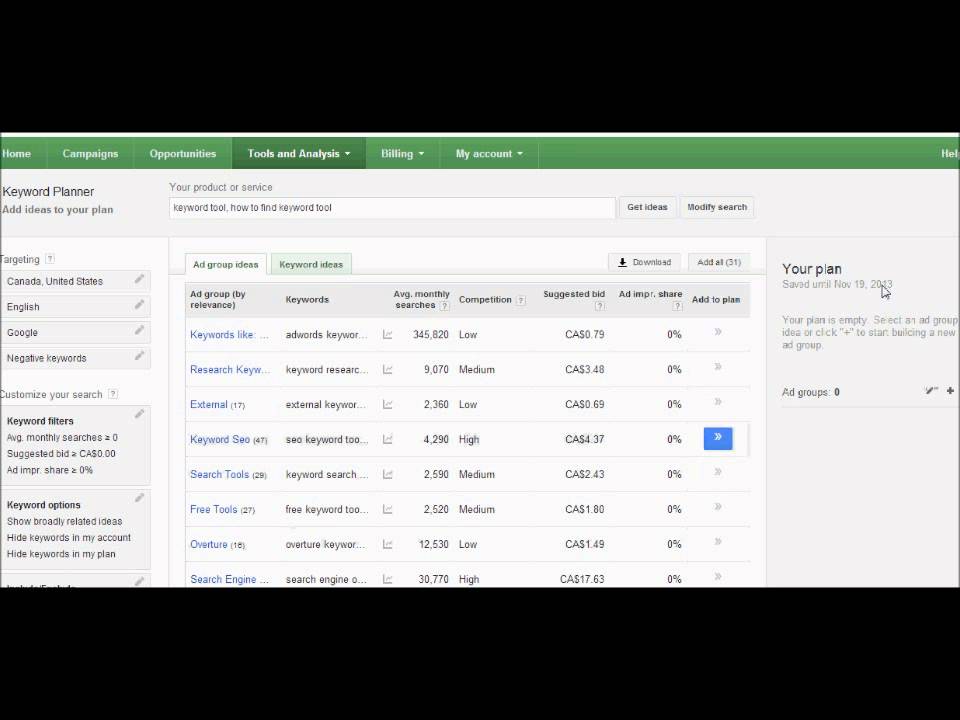Click Add all (31) button
960x720 pixels.
(719, 262)
